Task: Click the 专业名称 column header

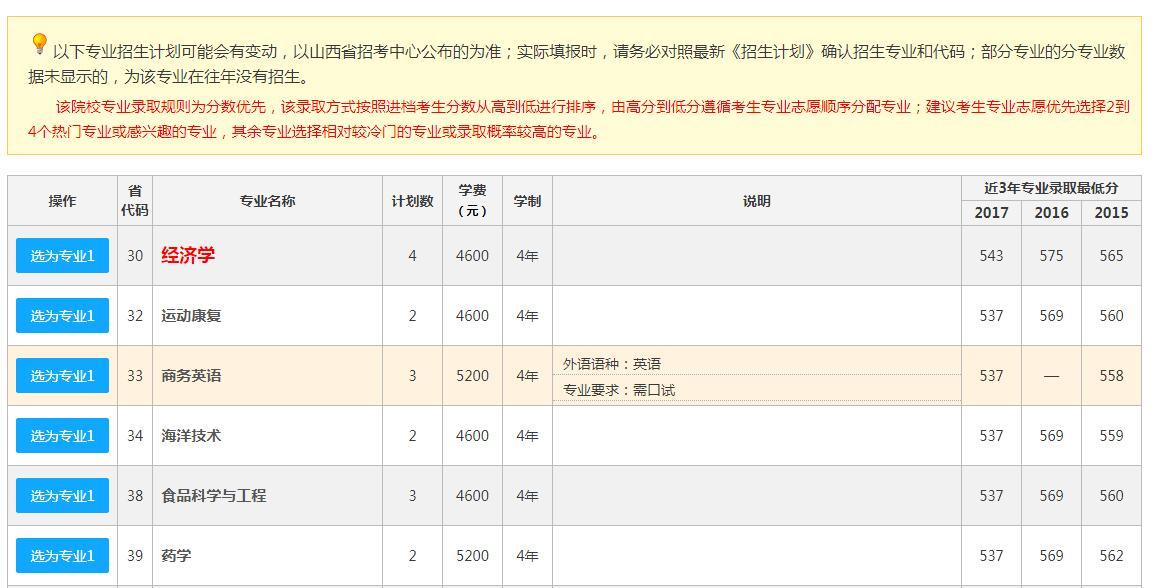Action: click(x=267, y=201)
